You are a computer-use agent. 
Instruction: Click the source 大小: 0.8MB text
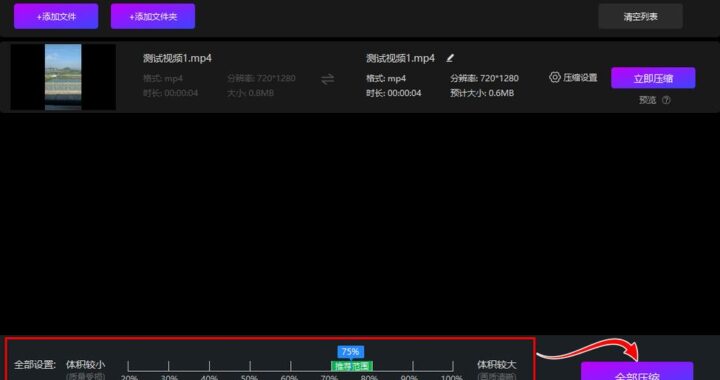[250, 93]
